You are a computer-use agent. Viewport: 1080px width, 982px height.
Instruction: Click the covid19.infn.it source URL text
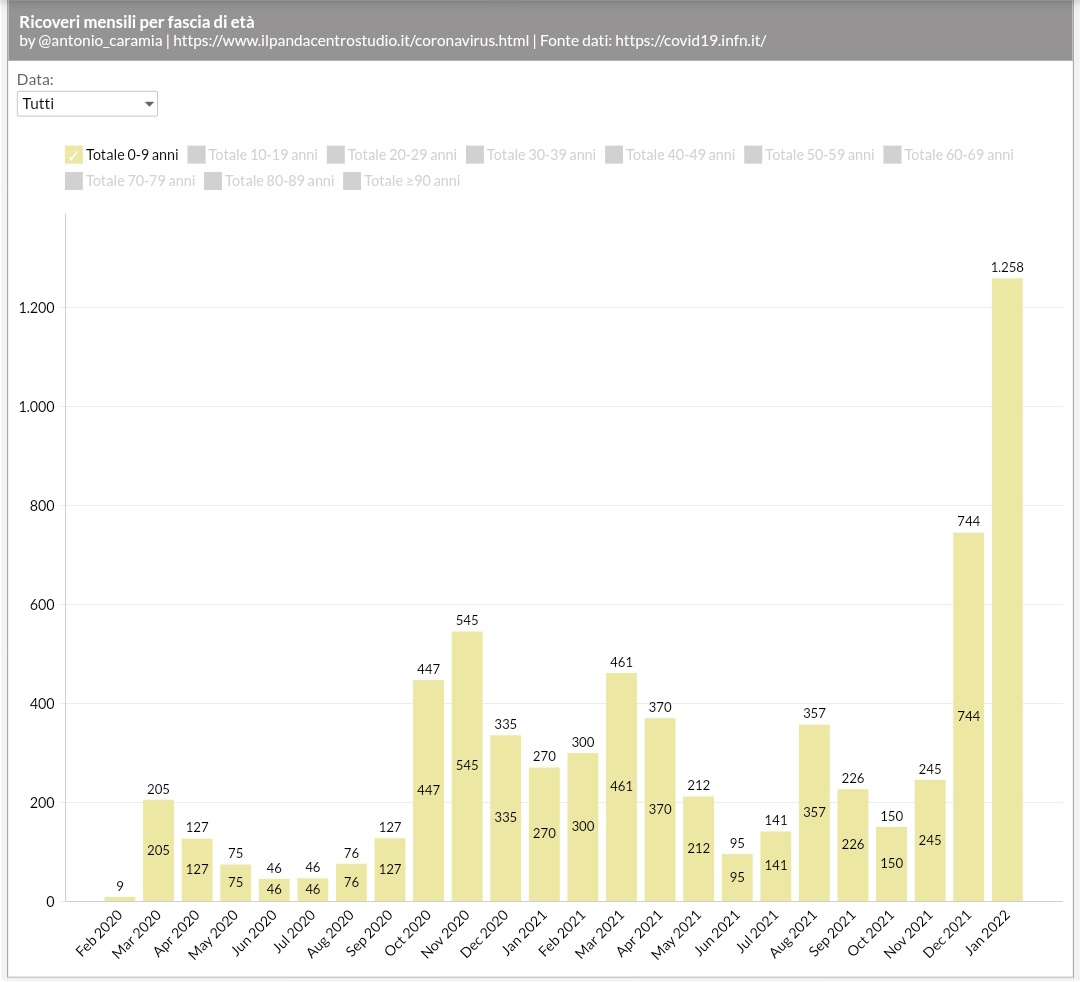point(690,41)
